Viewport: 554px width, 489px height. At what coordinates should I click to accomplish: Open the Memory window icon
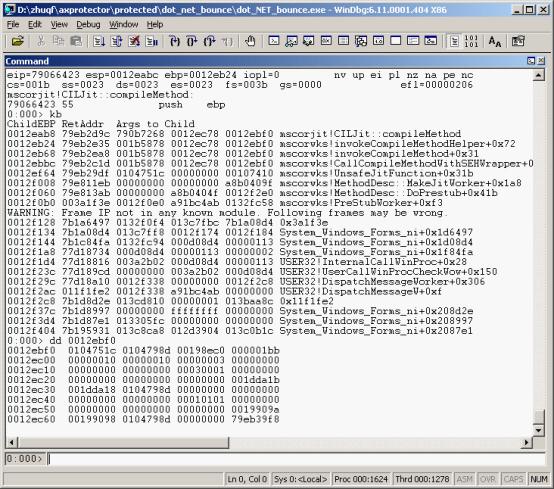point(343,41)
